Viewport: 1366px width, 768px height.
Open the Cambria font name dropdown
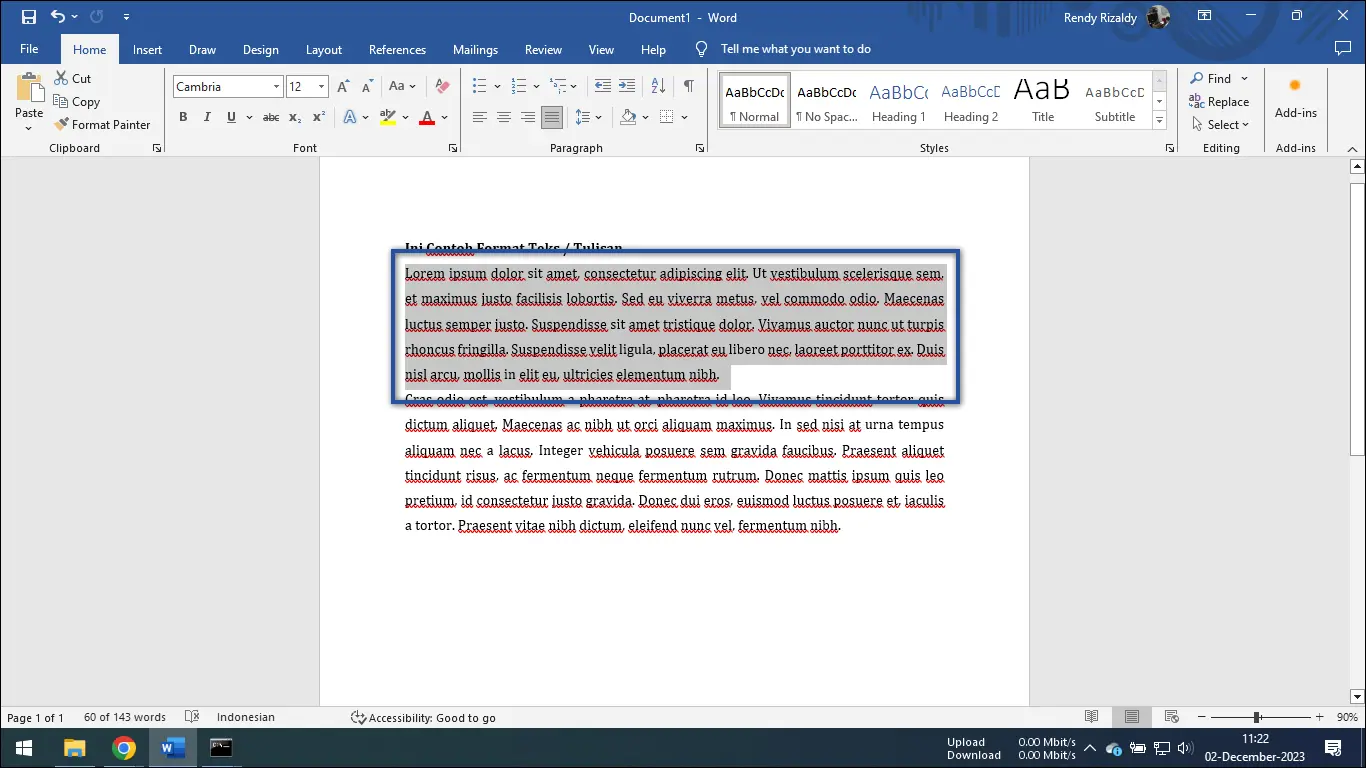pyautogui.click(x=277, y=86)
